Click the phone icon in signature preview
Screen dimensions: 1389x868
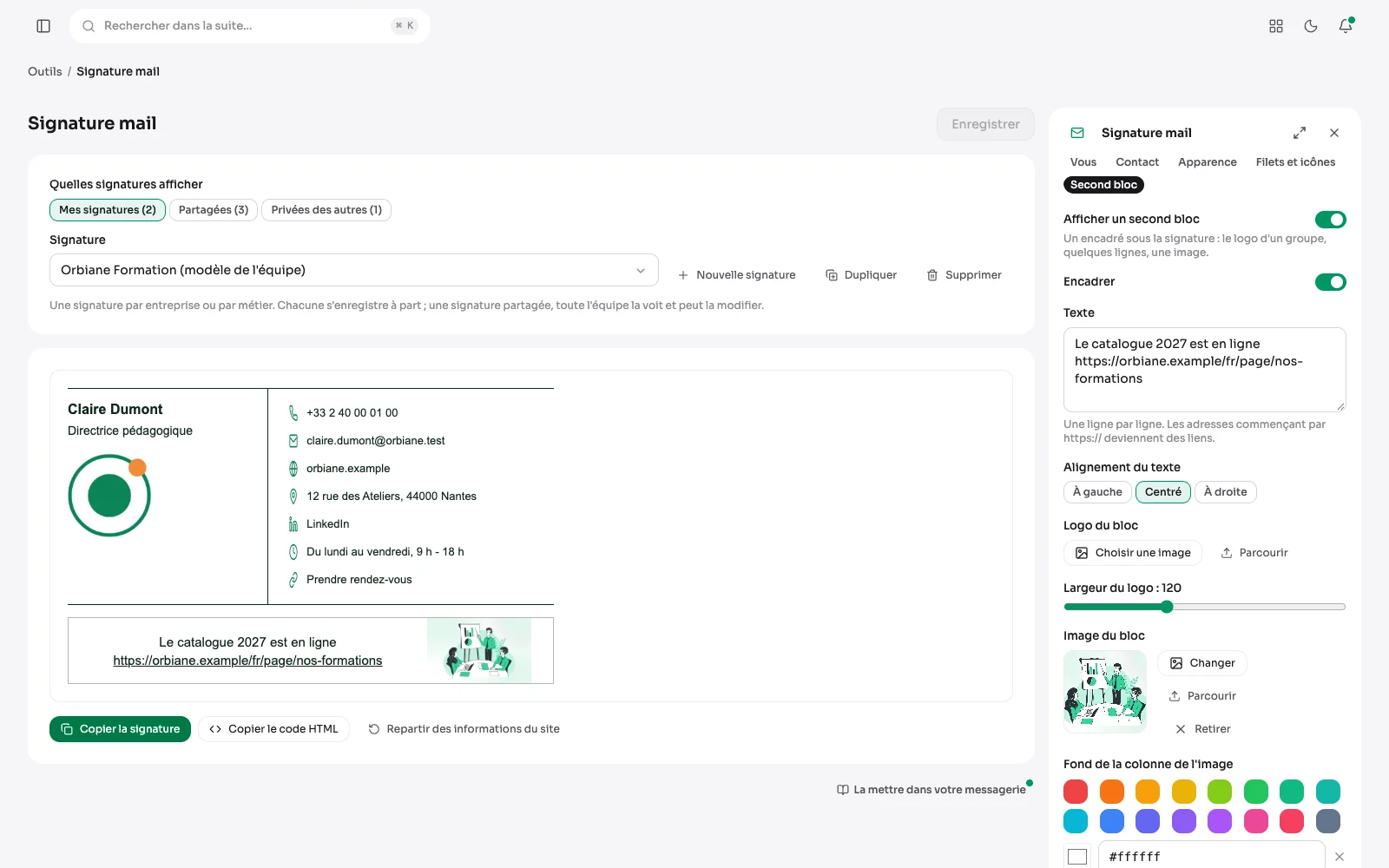pos(293,413)
